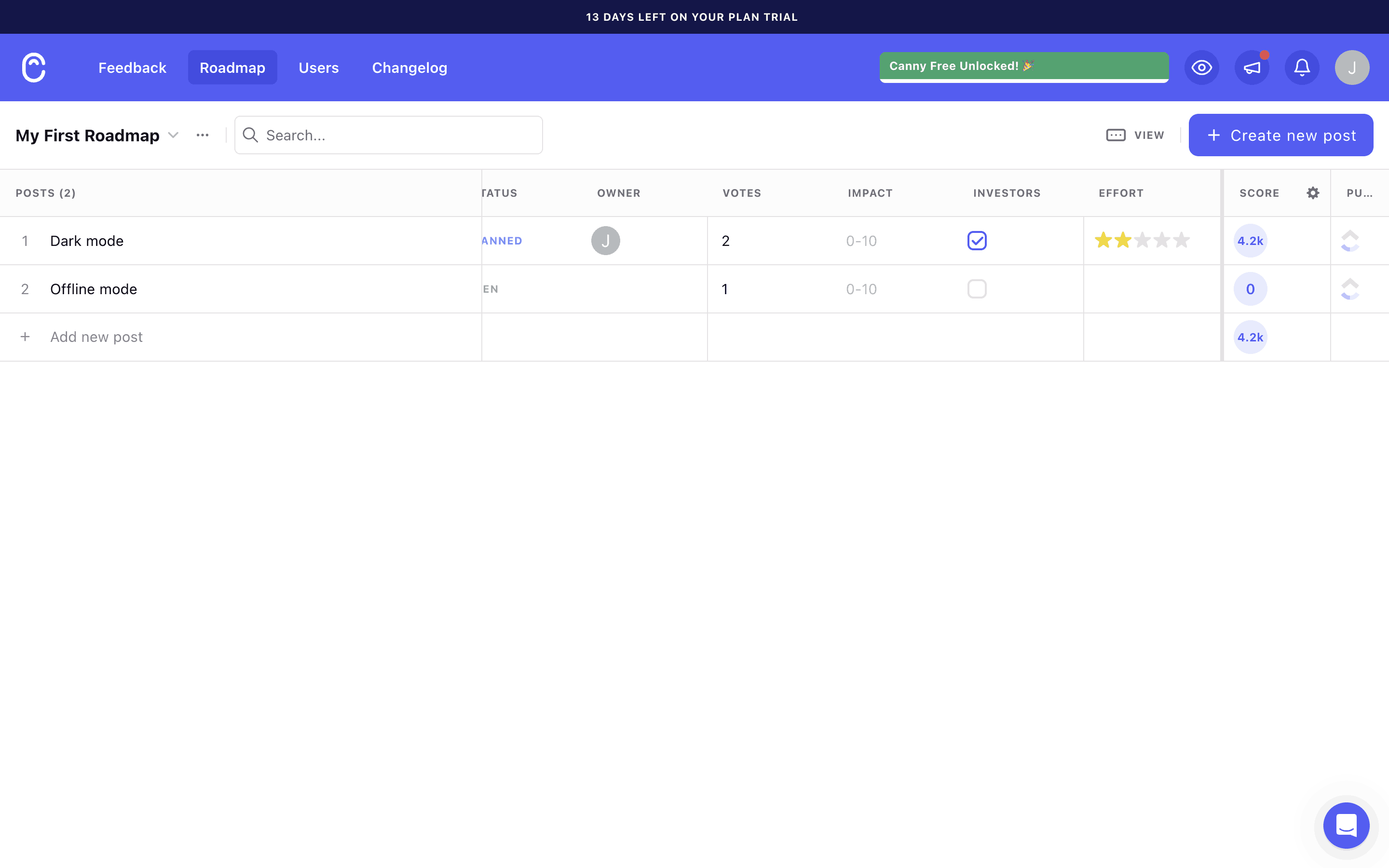Click the Dark mode owner avatar
Screen dimensions: 1389x868
[x=606, y=241]
